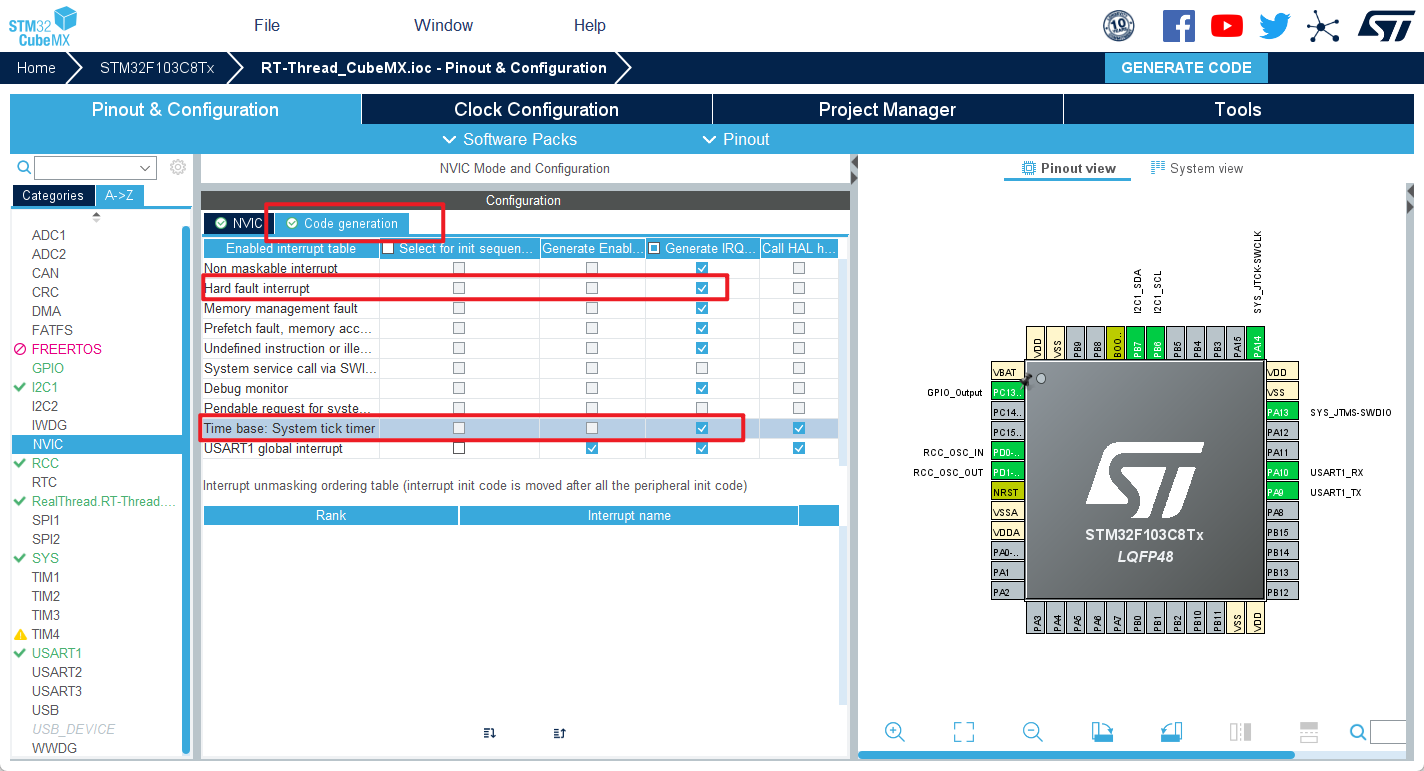Click the best-fit frame icon in Pinout view
The image size is (1424, 771).
coord(963,731)
